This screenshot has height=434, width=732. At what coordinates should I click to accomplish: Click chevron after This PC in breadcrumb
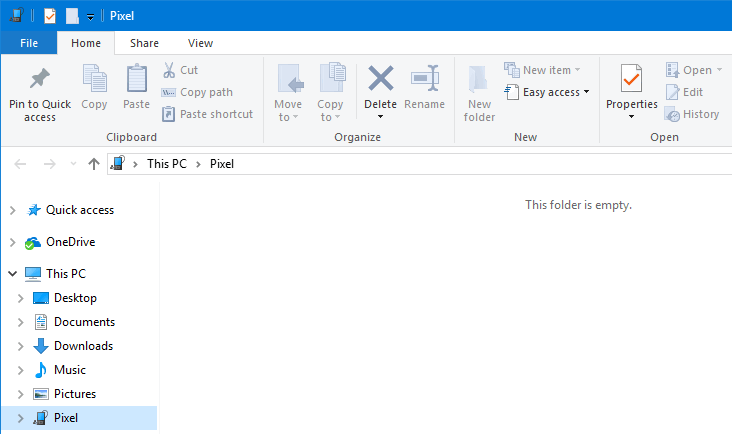click(x=198, y=164)
